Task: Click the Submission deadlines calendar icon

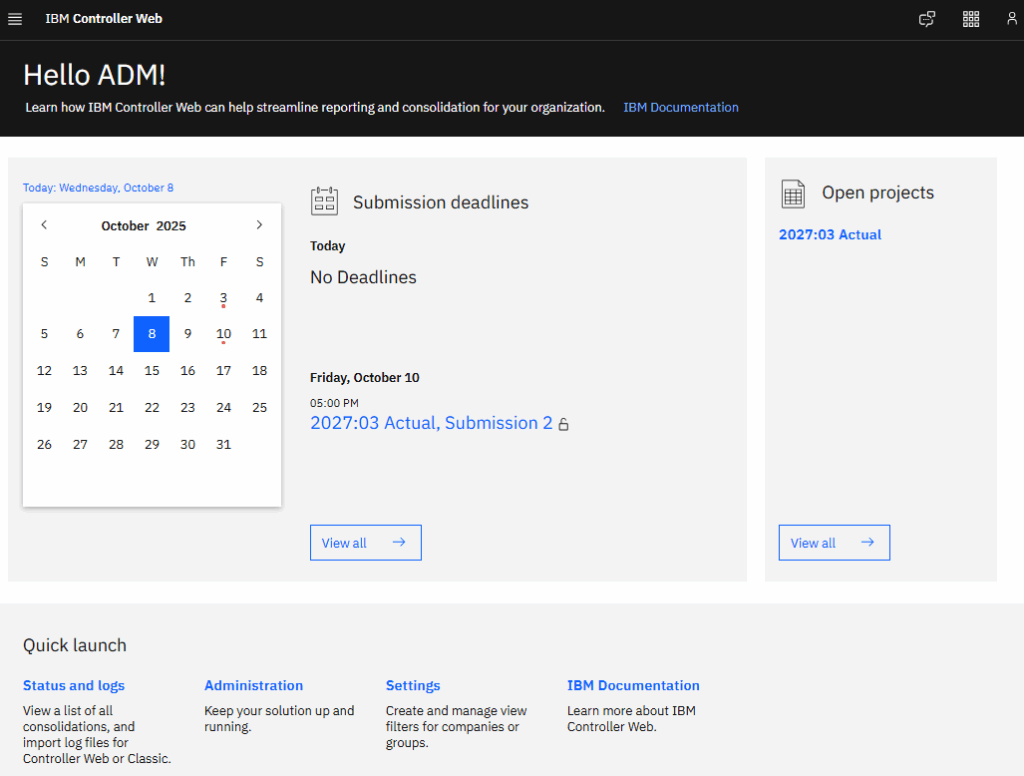Action: [x=324, y=201]
